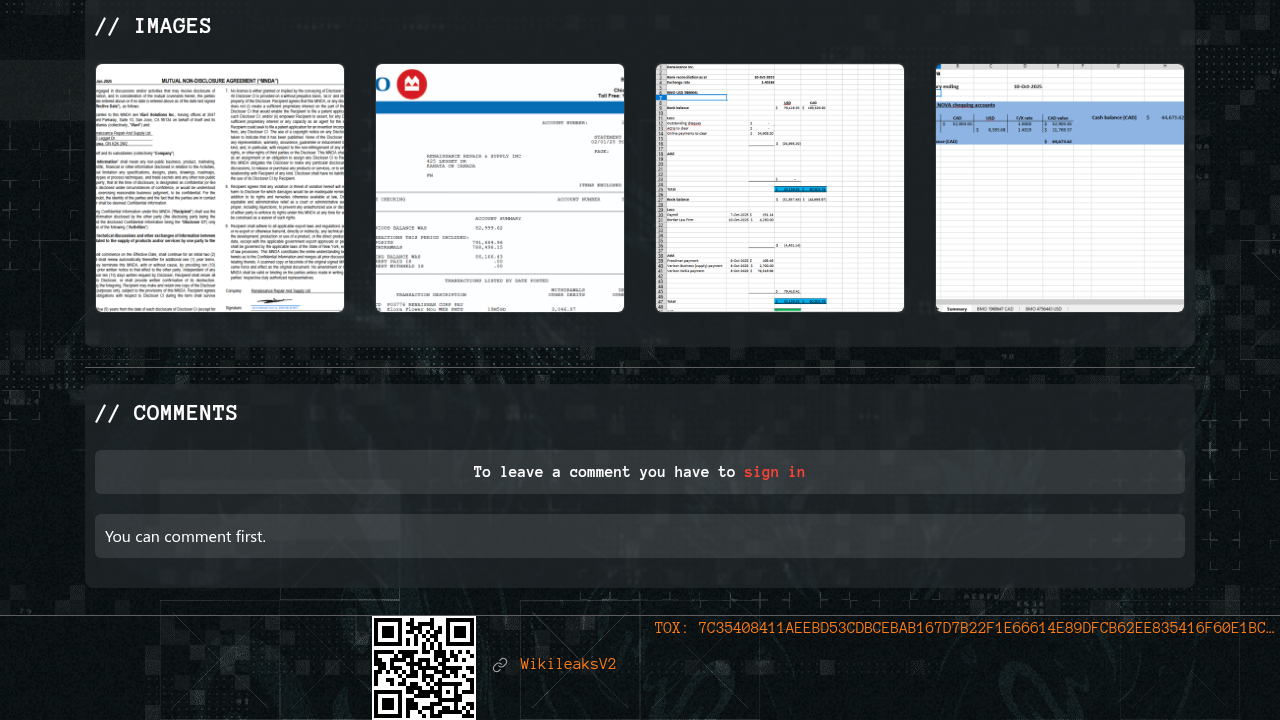Click the divider line above the comments section
Image resolution: width=1280 pixels, height=720 pixels.
coord(640,367)
